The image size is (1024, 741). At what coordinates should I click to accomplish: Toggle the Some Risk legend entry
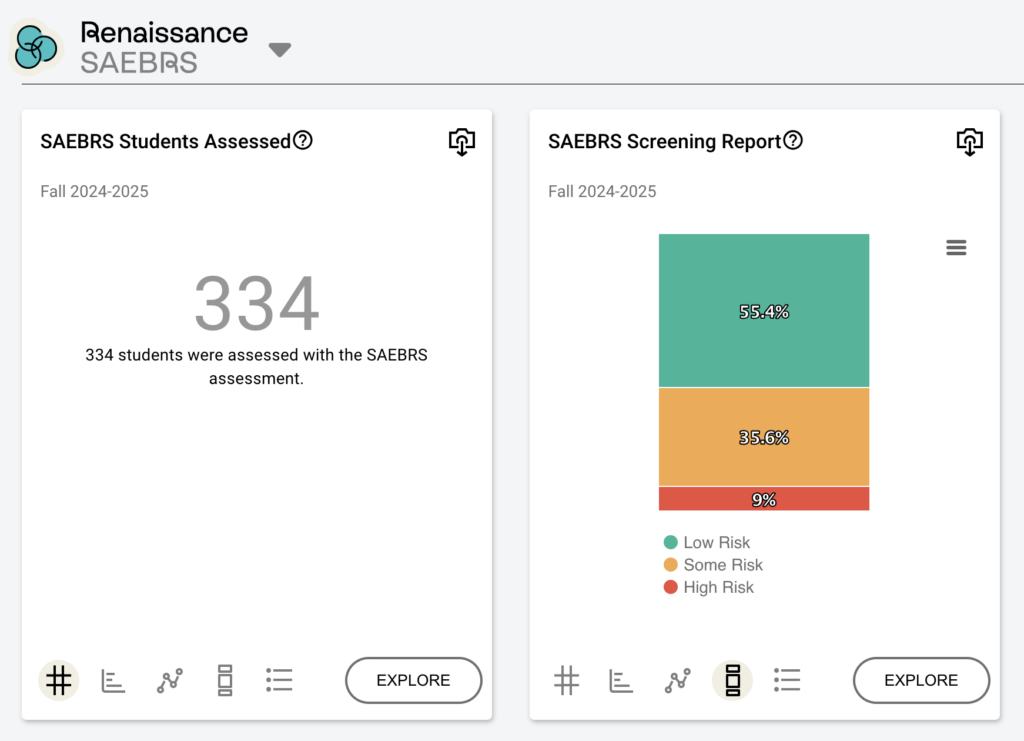[713, 565]
